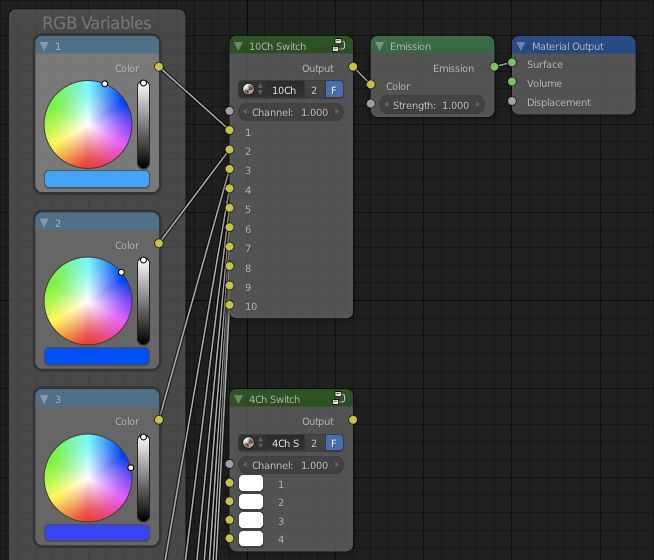Click Emission Strength value field

432,105
